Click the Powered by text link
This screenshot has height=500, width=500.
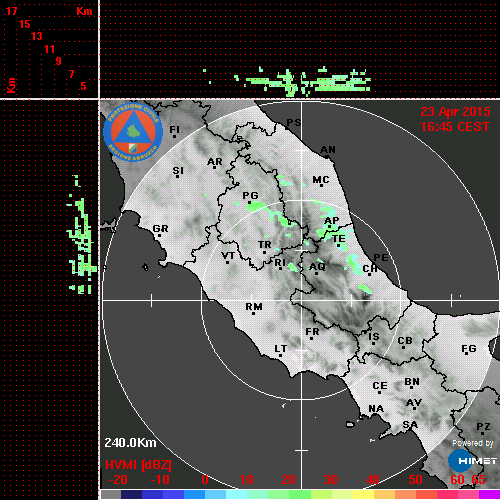click(x=473, y=443)
